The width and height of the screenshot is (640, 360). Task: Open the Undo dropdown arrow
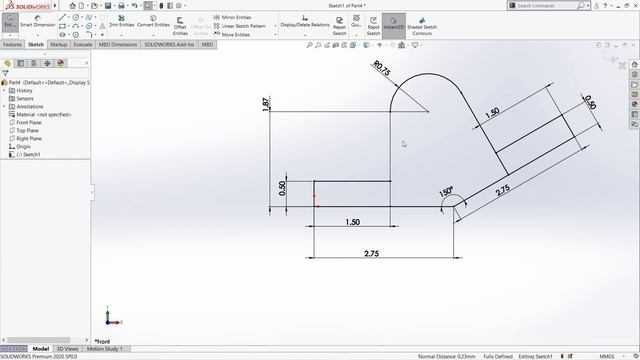140,6
